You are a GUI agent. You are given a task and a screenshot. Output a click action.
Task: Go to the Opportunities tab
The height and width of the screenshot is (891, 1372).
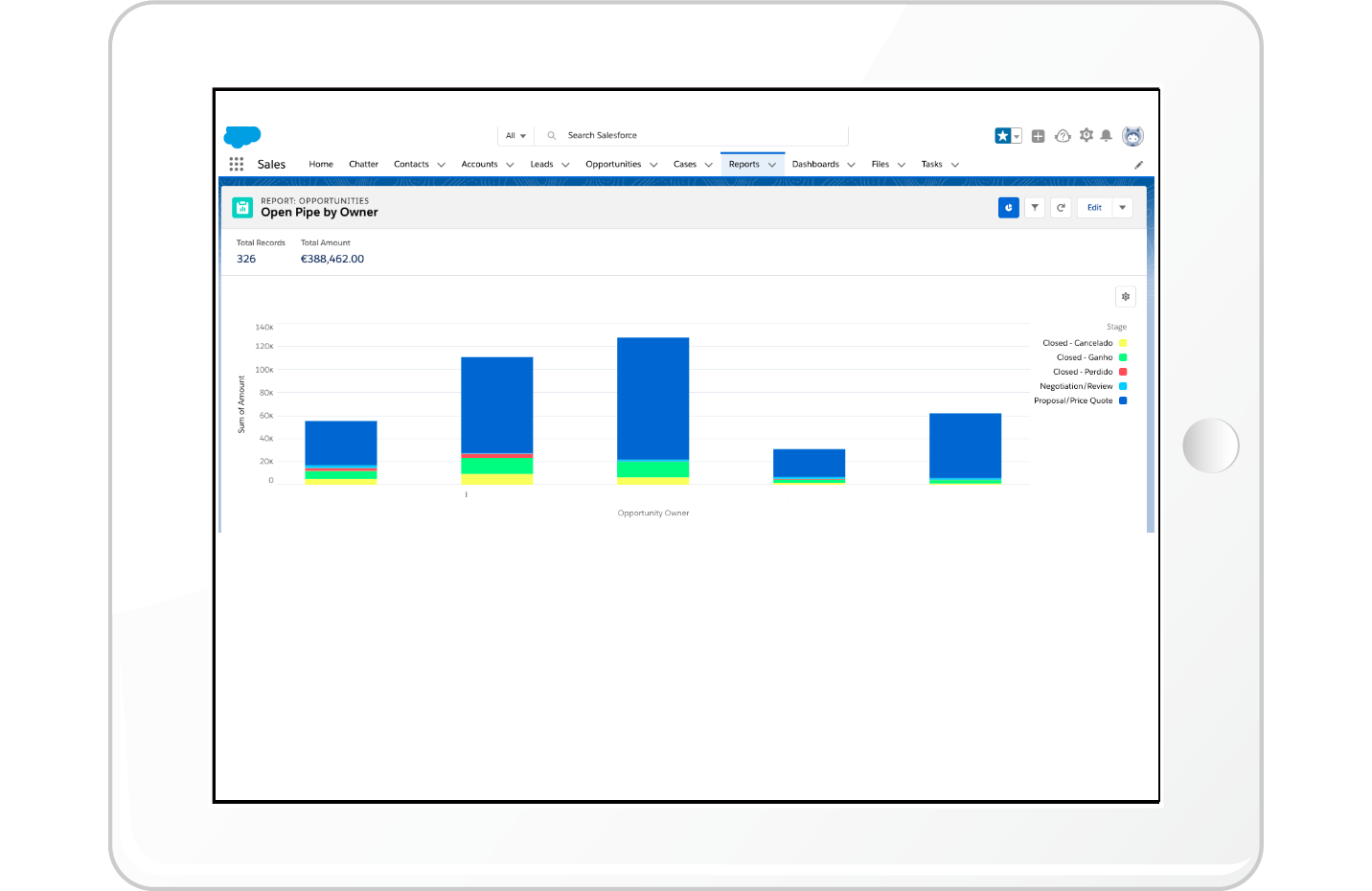coord(613,165)
